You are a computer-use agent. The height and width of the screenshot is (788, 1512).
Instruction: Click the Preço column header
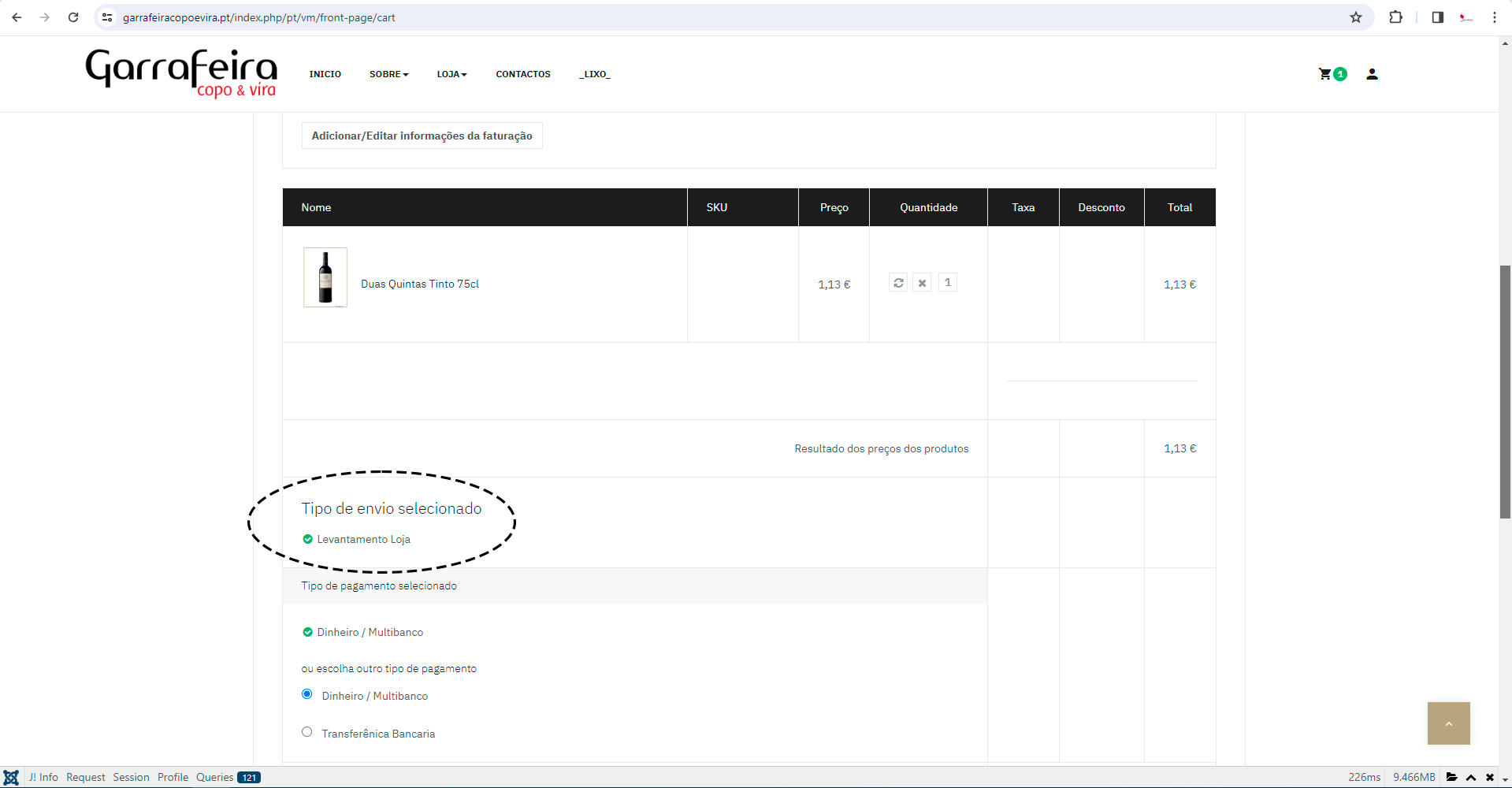[834, 207]
